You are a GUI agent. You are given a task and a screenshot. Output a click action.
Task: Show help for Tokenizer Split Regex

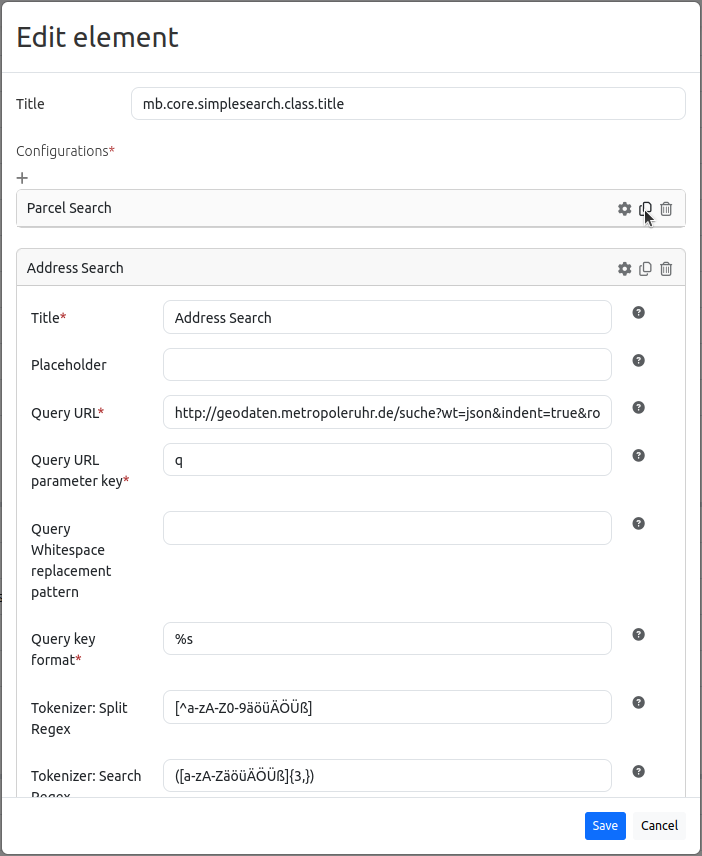coord(639,703)
